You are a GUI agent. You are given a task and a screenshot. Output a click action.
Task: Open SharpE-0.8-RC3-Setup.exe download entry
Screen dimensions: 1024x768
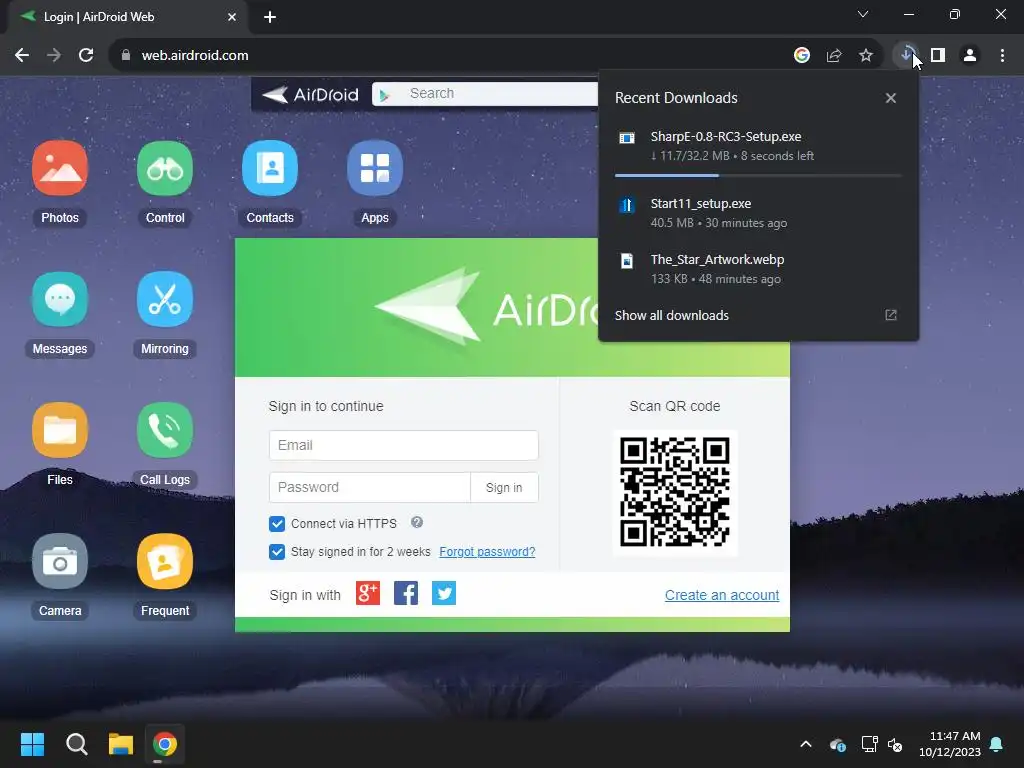coord(758,146)
